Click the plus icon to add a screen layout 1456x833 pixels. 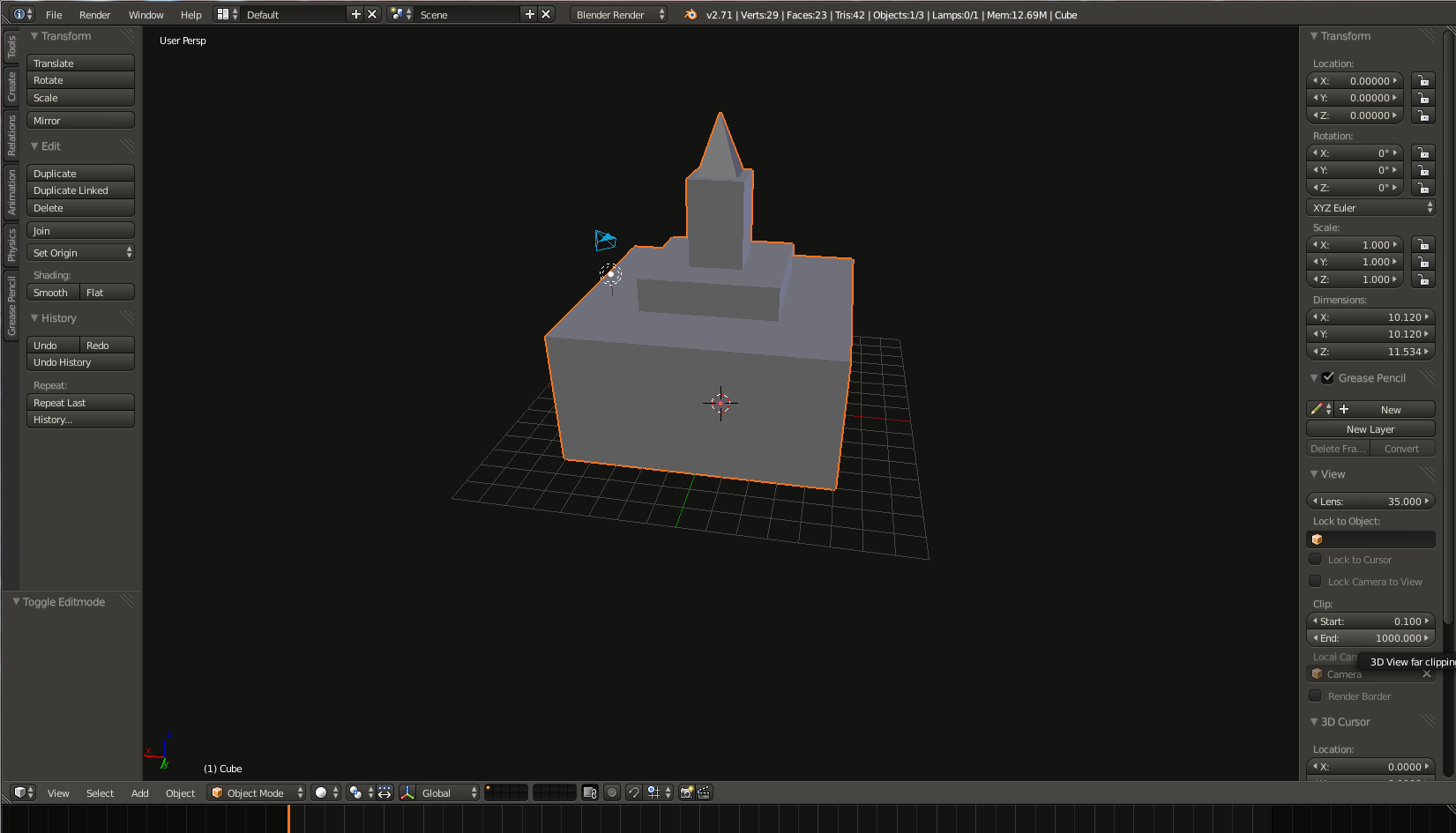(x=356, y=14)
